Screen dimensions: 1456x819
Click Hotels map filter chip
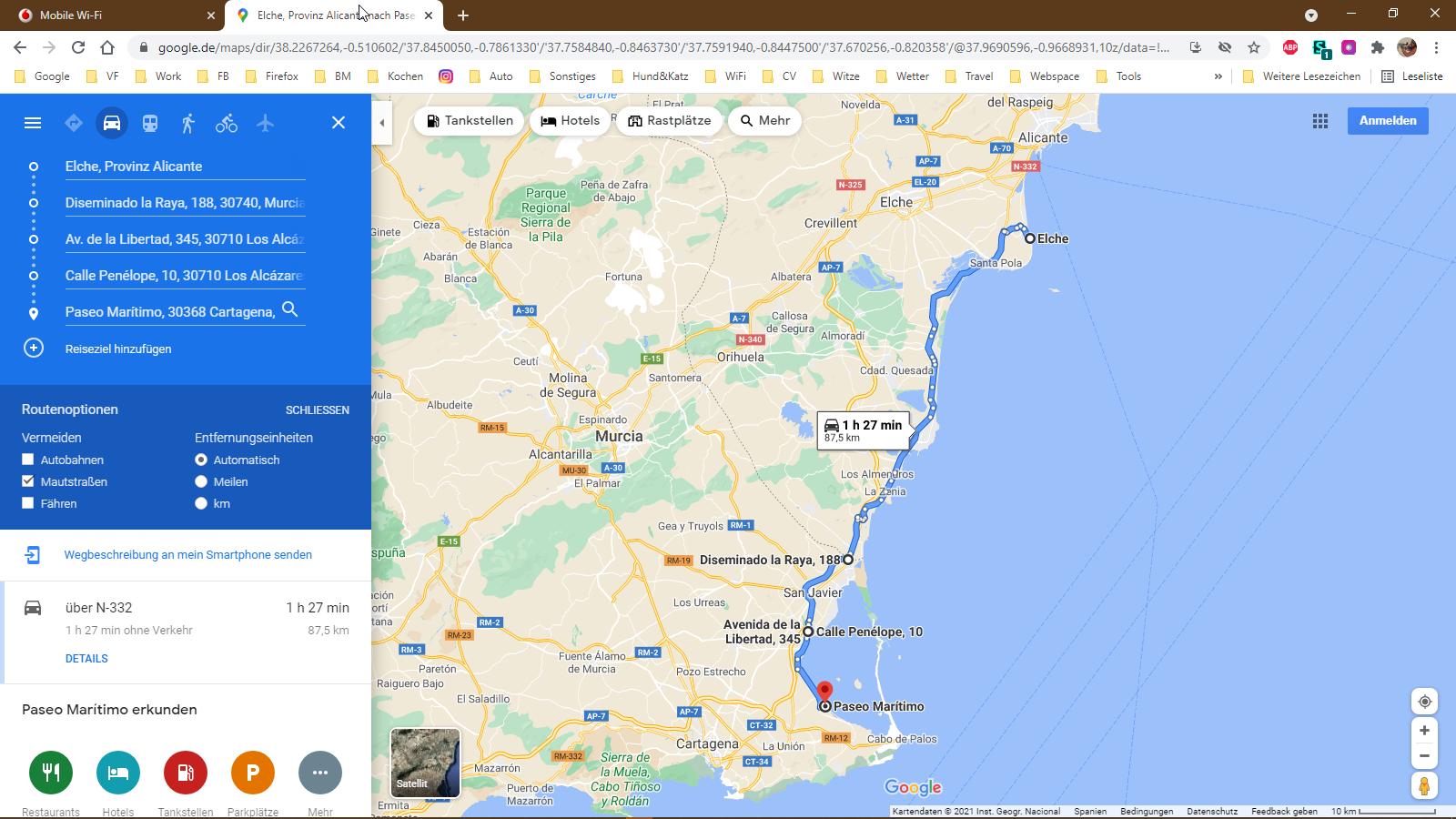570,121
